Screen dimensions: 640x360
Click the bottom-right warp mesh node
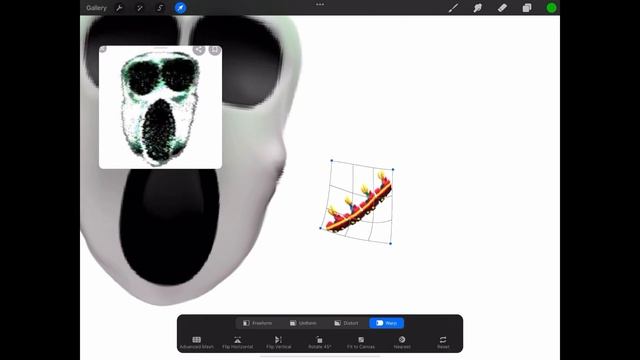tap(391, 244)
